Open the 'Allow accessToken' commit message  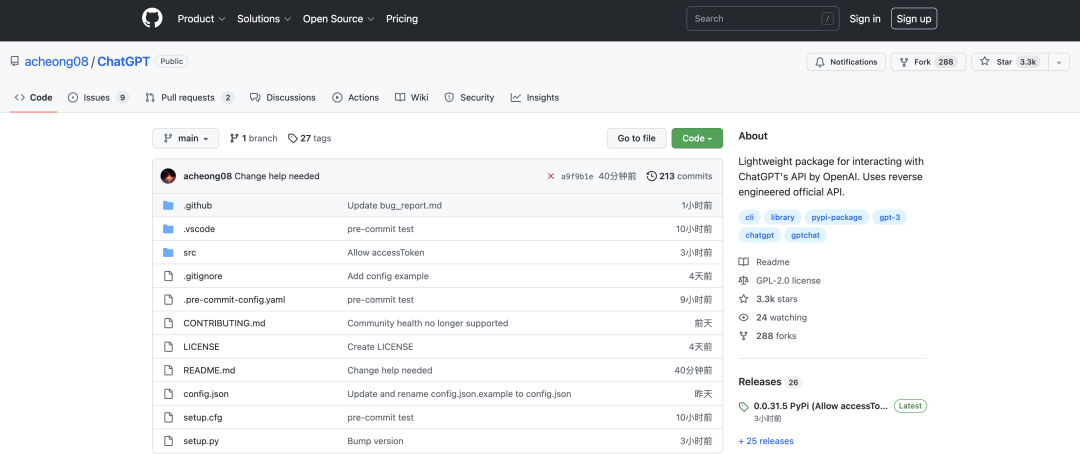386,253
